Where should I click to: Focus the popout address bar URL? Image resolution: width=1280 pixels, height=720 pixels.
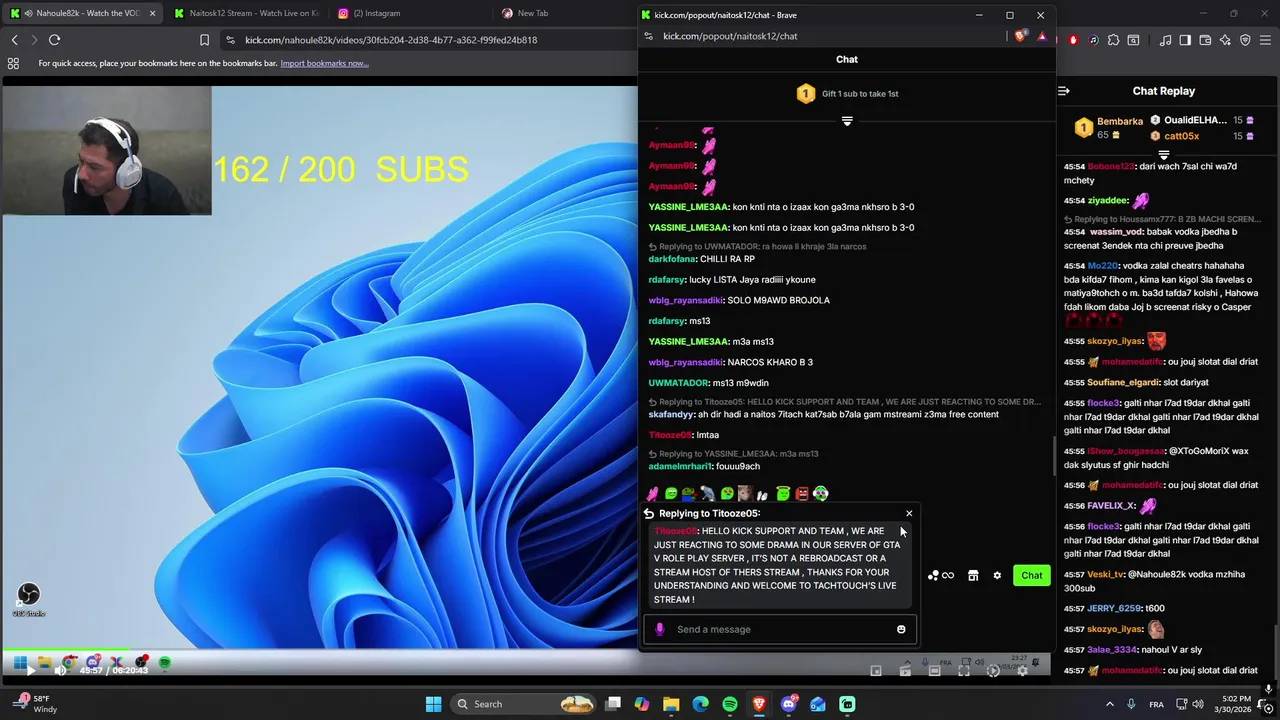pyautogui.click(x=730, y=36)
